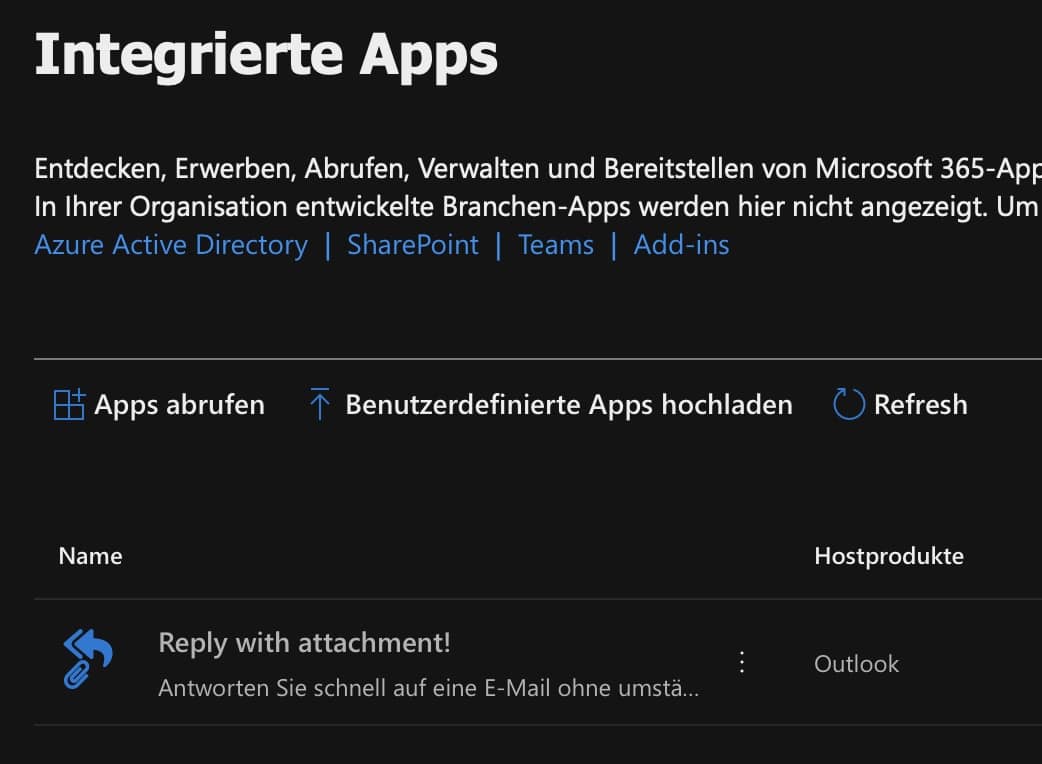Open the SharePoint link

[413, 245]
